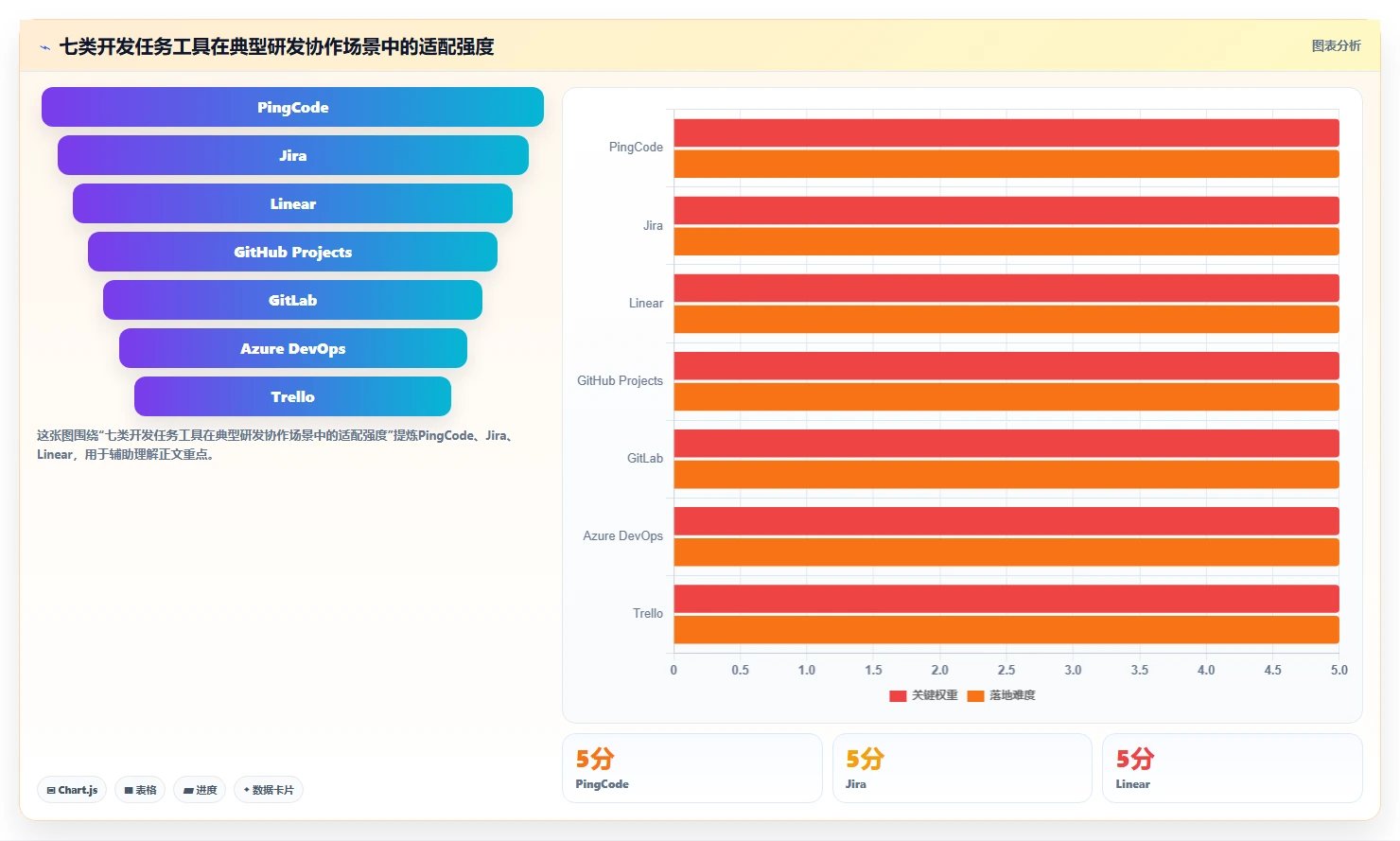Click the red GitHub Projects bar
This screenshot has width=1400, height=841.
1006,365
